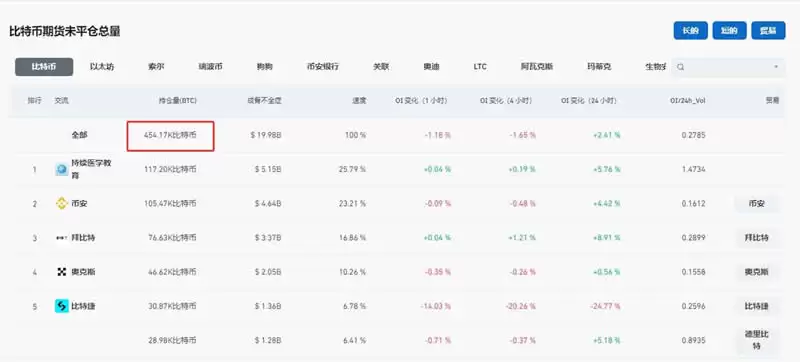Sort by OI/24h_Vol column header

click(x=688, y=101)
